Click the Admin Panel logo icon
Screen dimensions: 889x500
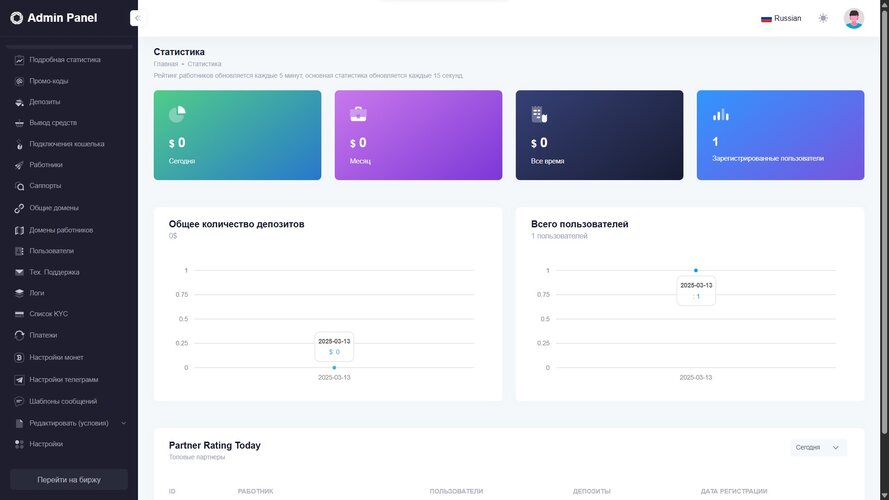pyautogui.click(x=16, y=18)
